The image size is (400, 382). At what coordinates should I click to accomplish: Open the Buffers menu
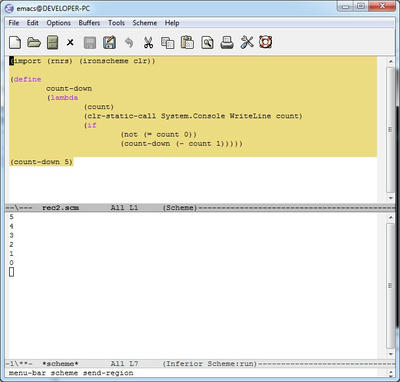(89, 23)
